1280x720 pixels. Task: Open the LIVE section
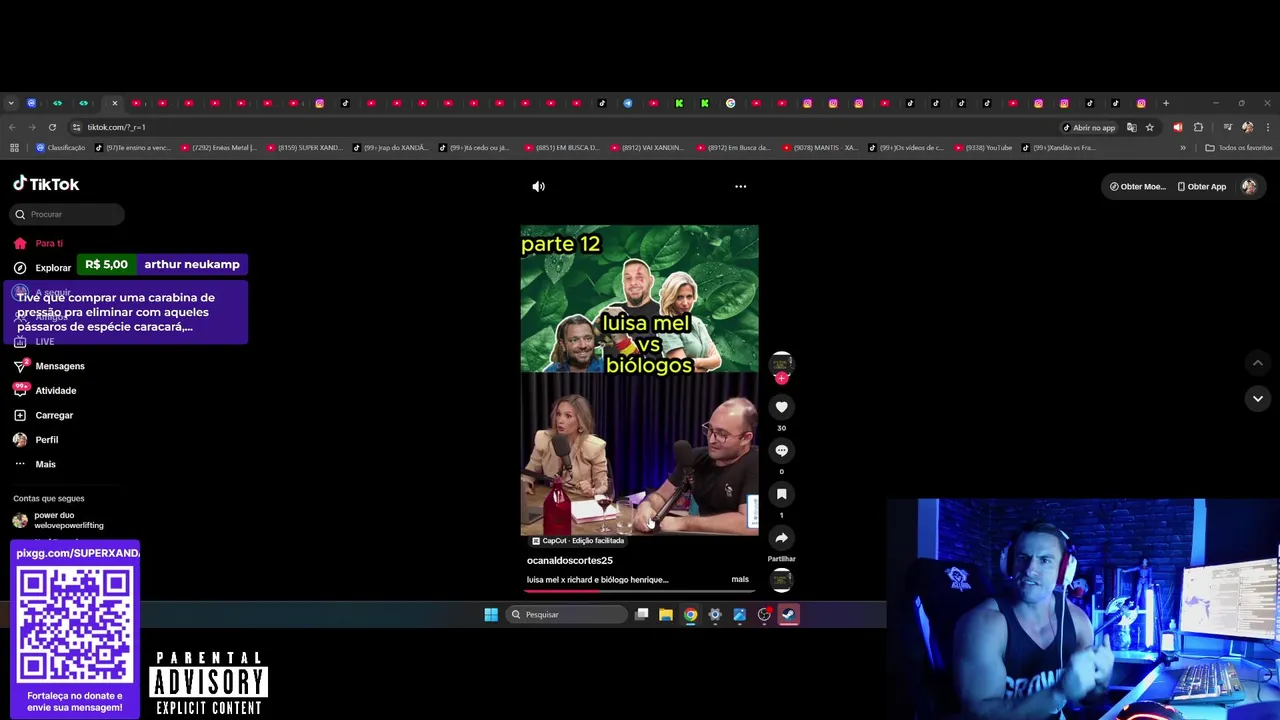point(35,342)
